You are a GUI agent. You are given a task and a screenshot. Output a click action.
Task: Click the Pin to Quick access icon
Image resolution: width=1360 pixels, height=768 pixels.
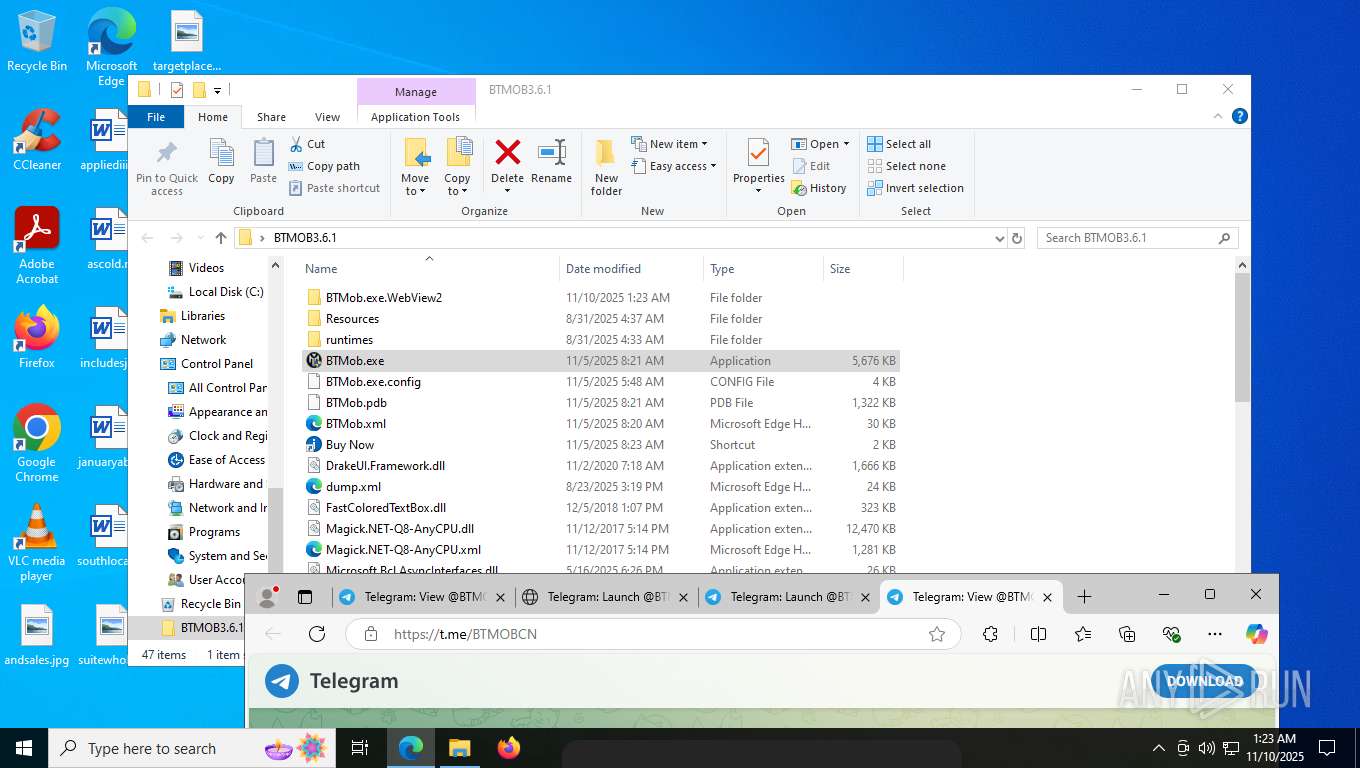(x=167, y=153)
